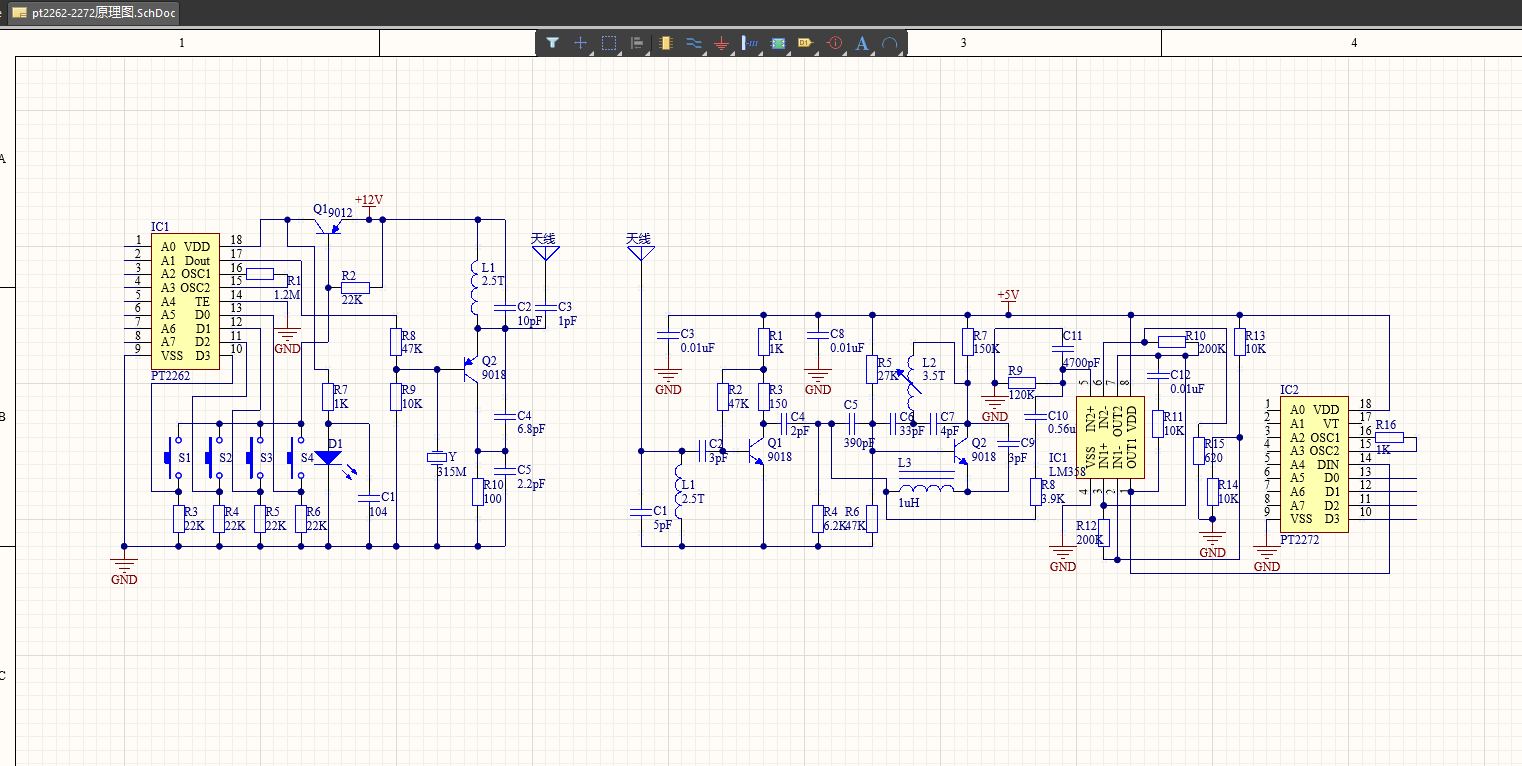The height and width of the screenshot is (766, 1522).
Task: Click the +12V power port symbol
Action: click(369, 205)
